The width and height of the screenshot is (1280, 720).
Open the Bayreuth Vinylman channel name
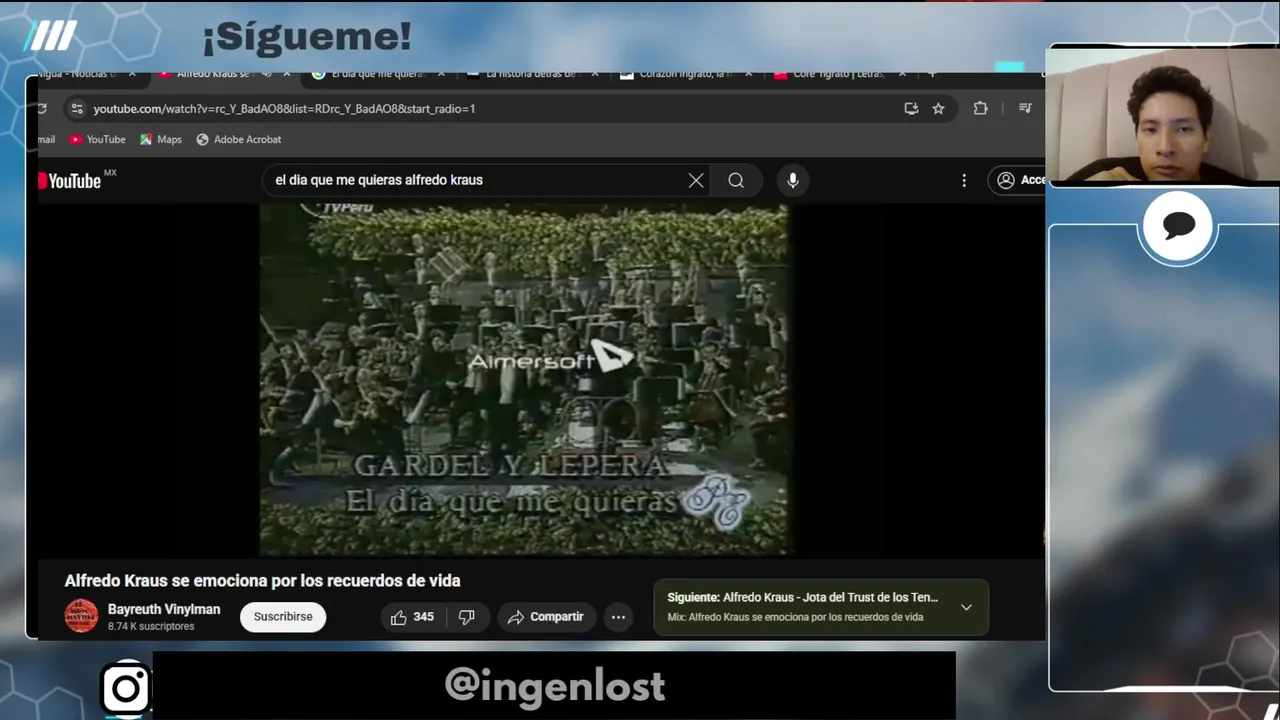pyautogui.click(x=164, y=609)
